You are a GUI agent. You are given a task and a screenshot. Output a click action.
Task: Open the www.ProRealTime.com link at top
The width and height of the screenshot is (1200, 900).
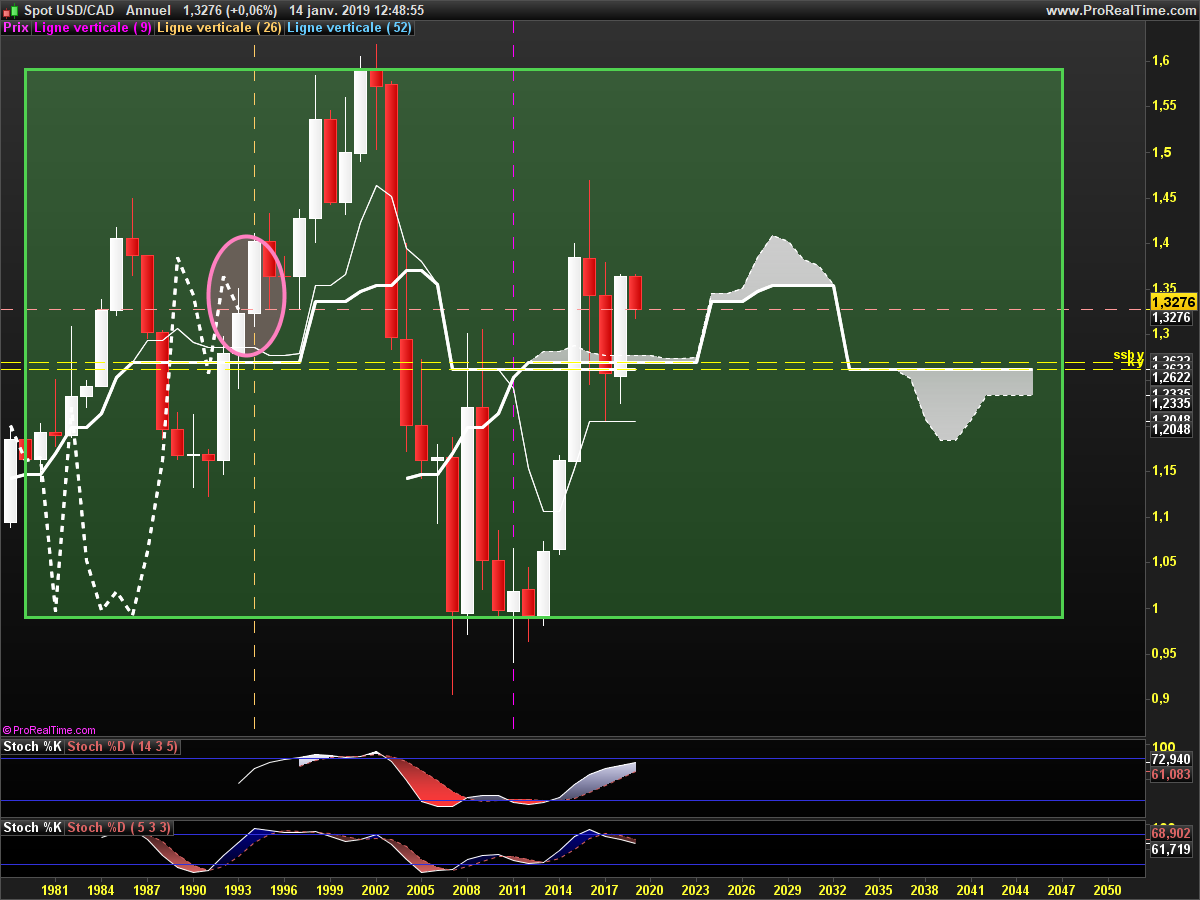pos(1120,10)
